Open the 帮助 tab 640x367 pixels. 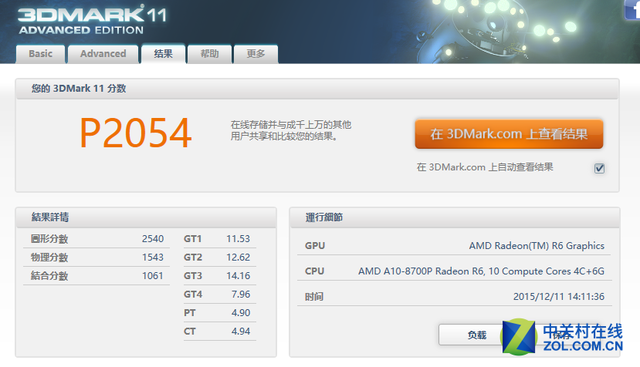[210, 54]
